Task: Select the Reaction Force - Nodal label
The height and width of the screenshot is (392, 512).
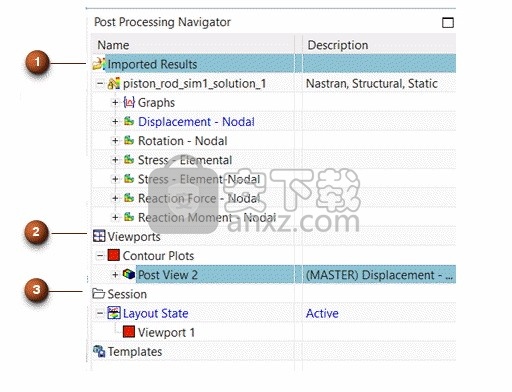Action: [199, 198]
